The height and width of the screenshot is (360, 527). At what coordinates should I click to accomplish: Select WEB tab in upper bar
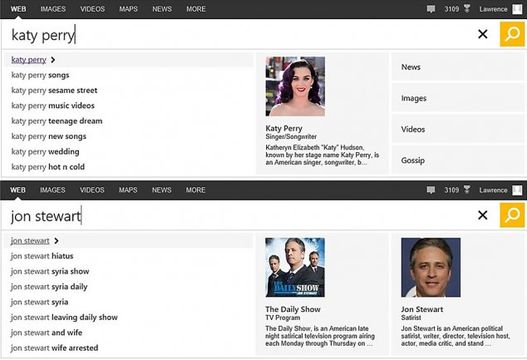18,9
